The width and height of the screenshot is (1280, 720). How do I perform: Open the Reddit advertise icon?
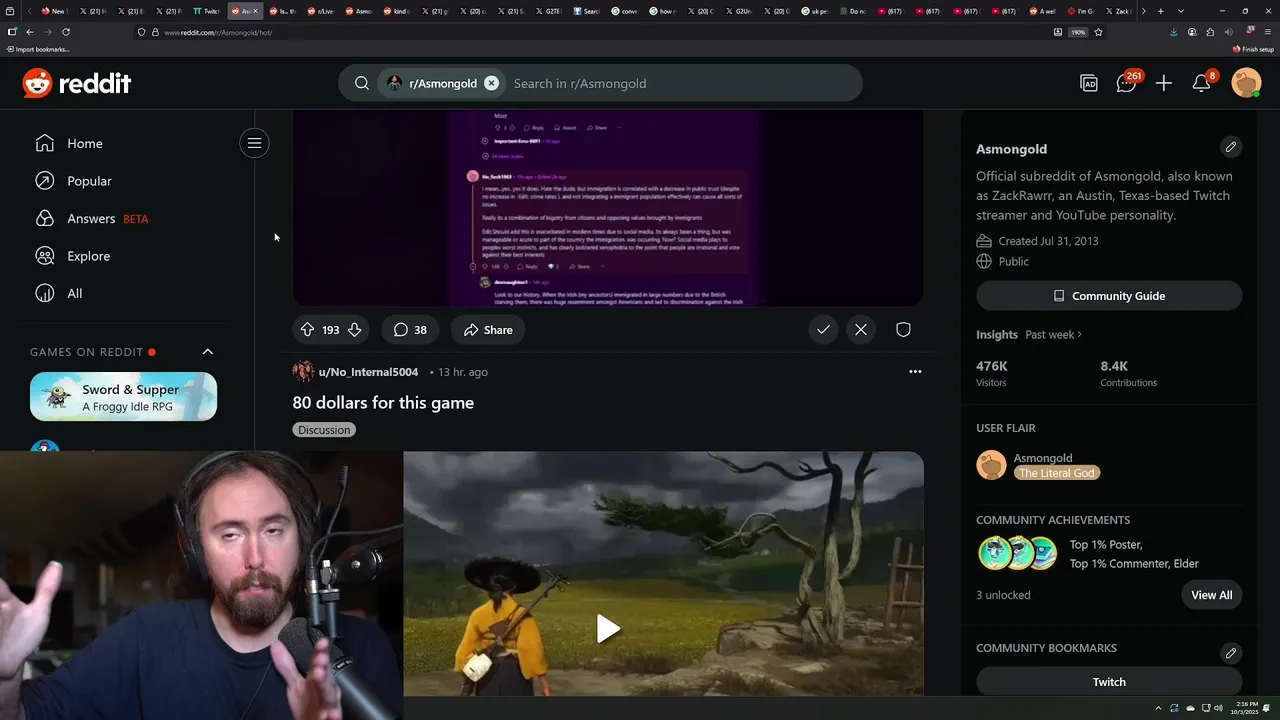tap(1089, 84)
